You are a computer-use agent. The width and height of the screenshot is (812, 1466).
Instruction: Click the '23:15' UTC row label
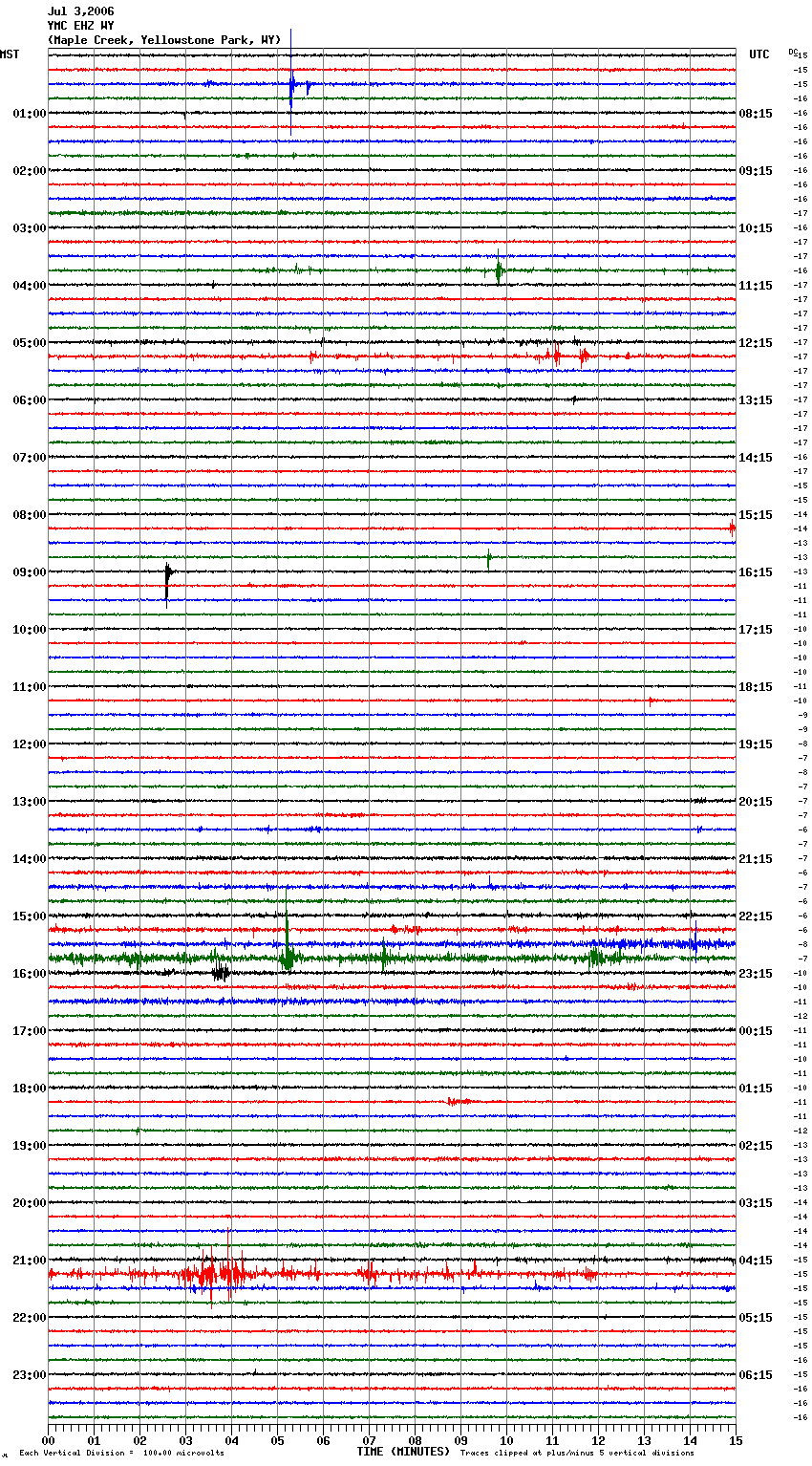(756, 974)
